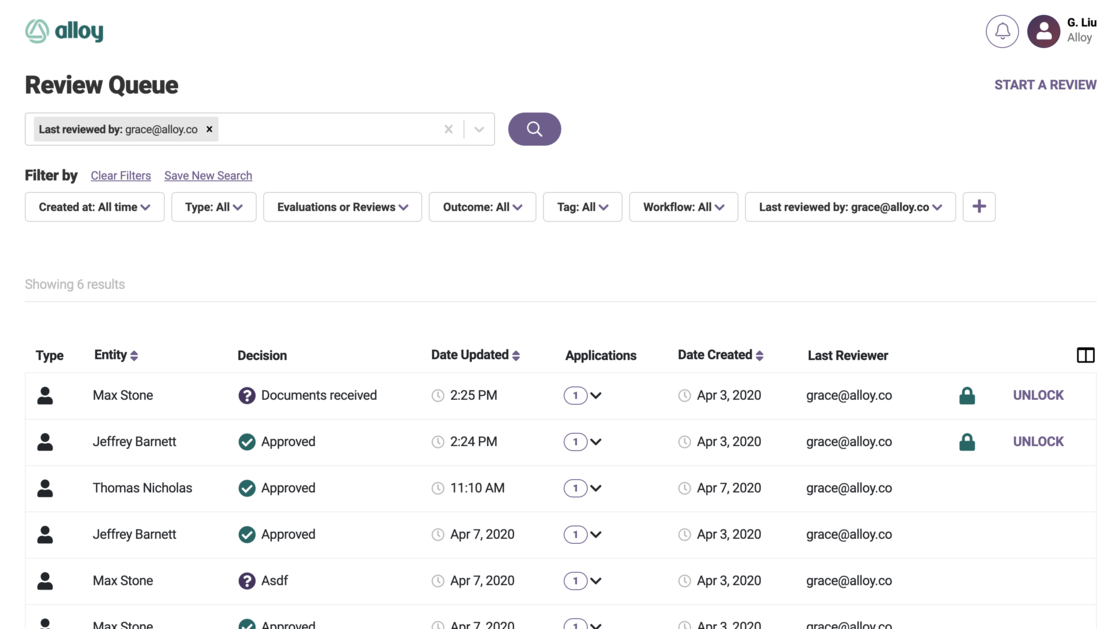1120x629 pixels.
Task: Click the notifications bell icon
Action: [1002, 31]
